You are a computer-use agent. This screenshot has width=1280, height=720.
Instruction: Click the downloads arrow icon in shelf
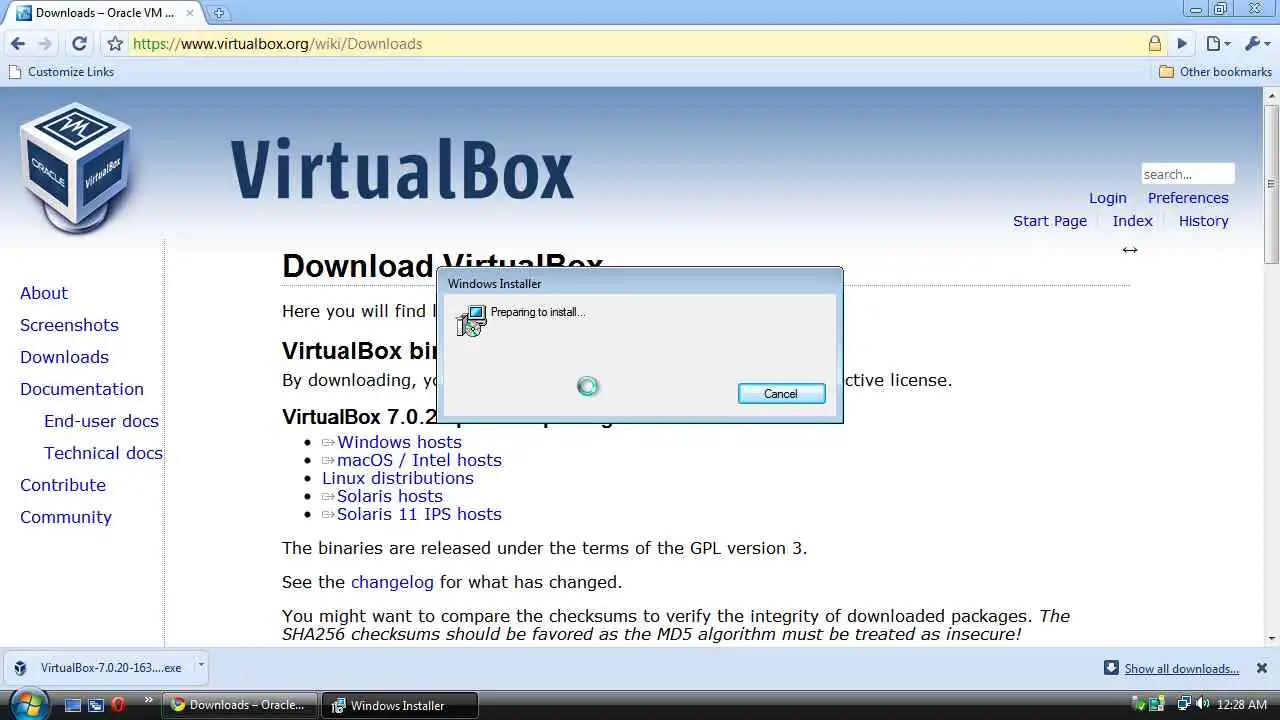[1111, 668]
